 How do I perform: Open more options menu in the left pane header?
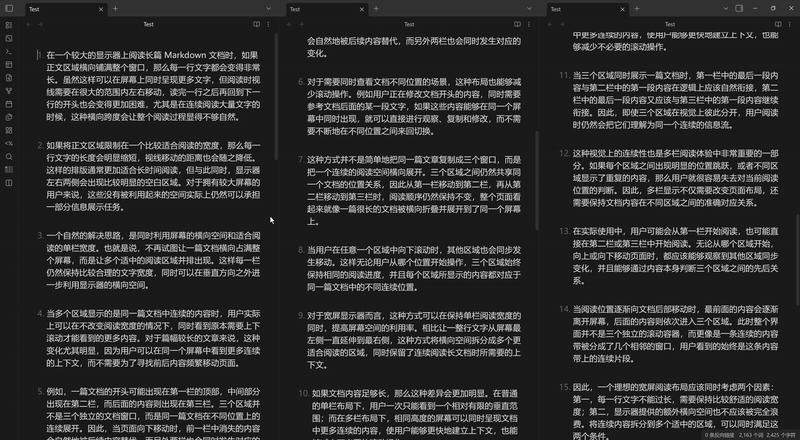pos(268,25)
